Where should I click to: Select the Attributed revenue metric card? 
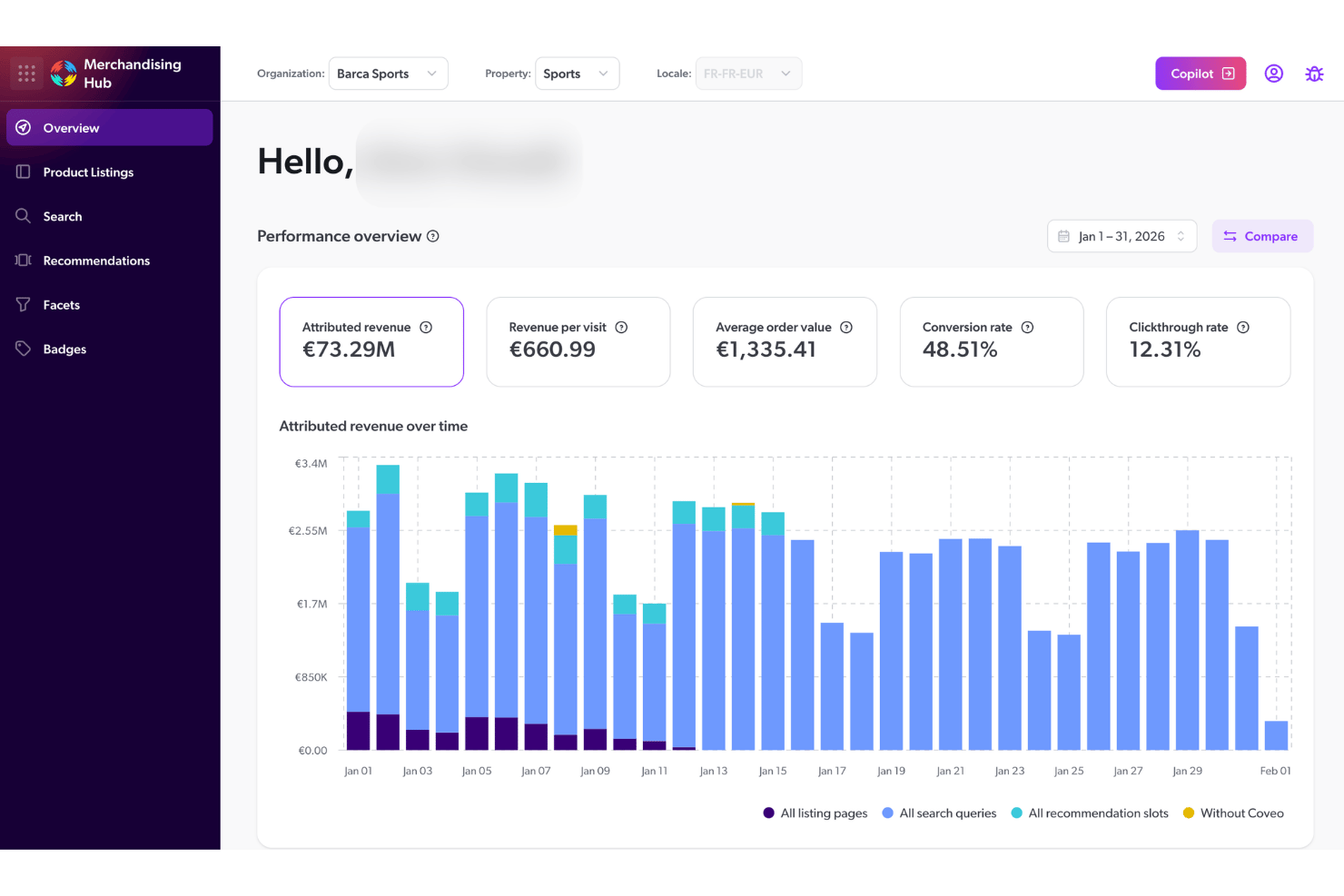point(371,342)
